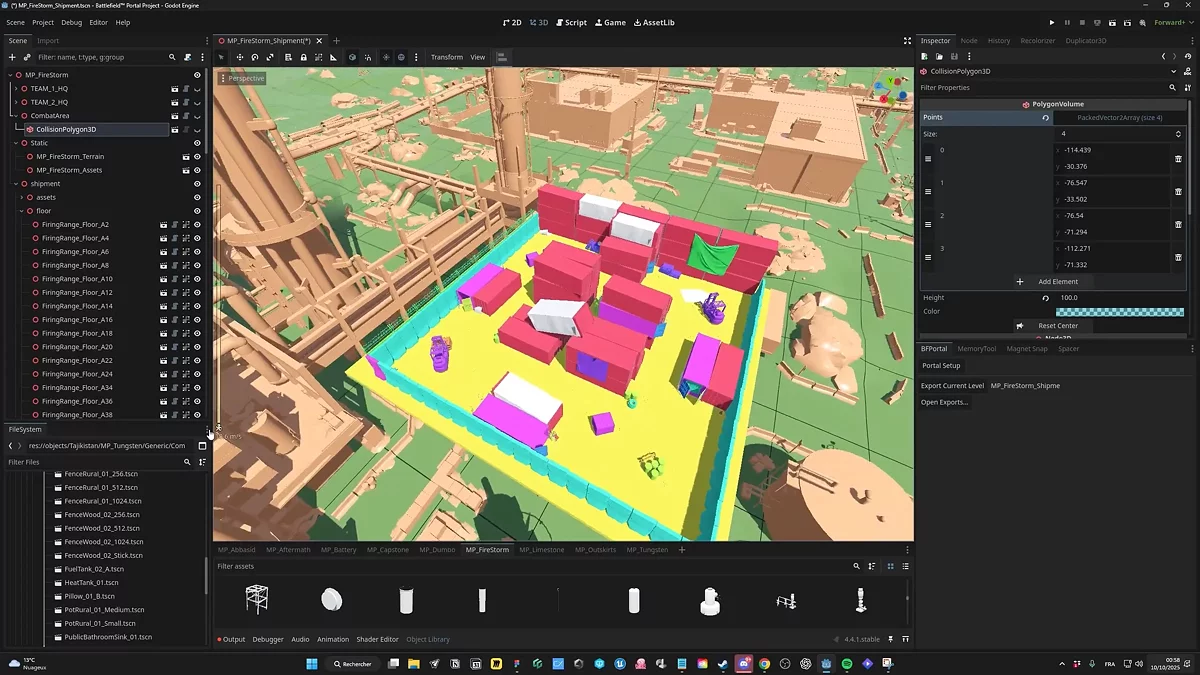Image resolution: width=1200 pixels, height=675 pixels.
Task: Select the Rotate mode tool in viewport toolbar
Action: coord(255,57)
